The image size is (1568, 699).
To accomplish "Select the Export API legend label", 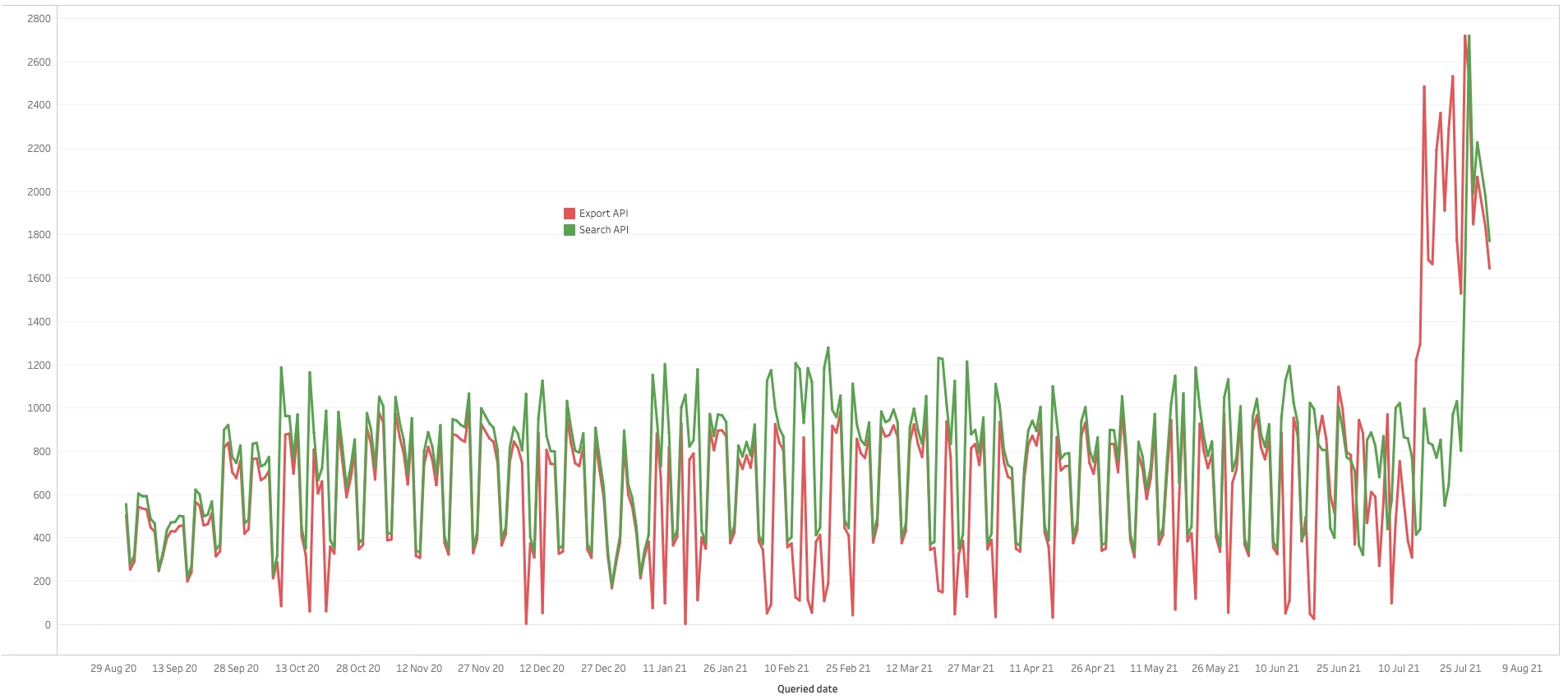I will click(x=603, y=214).
